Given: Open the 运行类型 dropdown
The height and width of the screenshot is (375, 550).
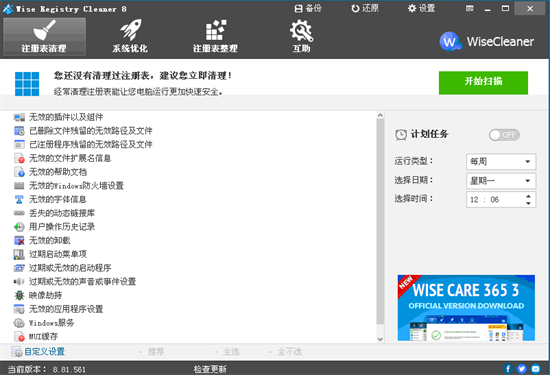Looking at the screenshot, I should click(x=501, y=161).
